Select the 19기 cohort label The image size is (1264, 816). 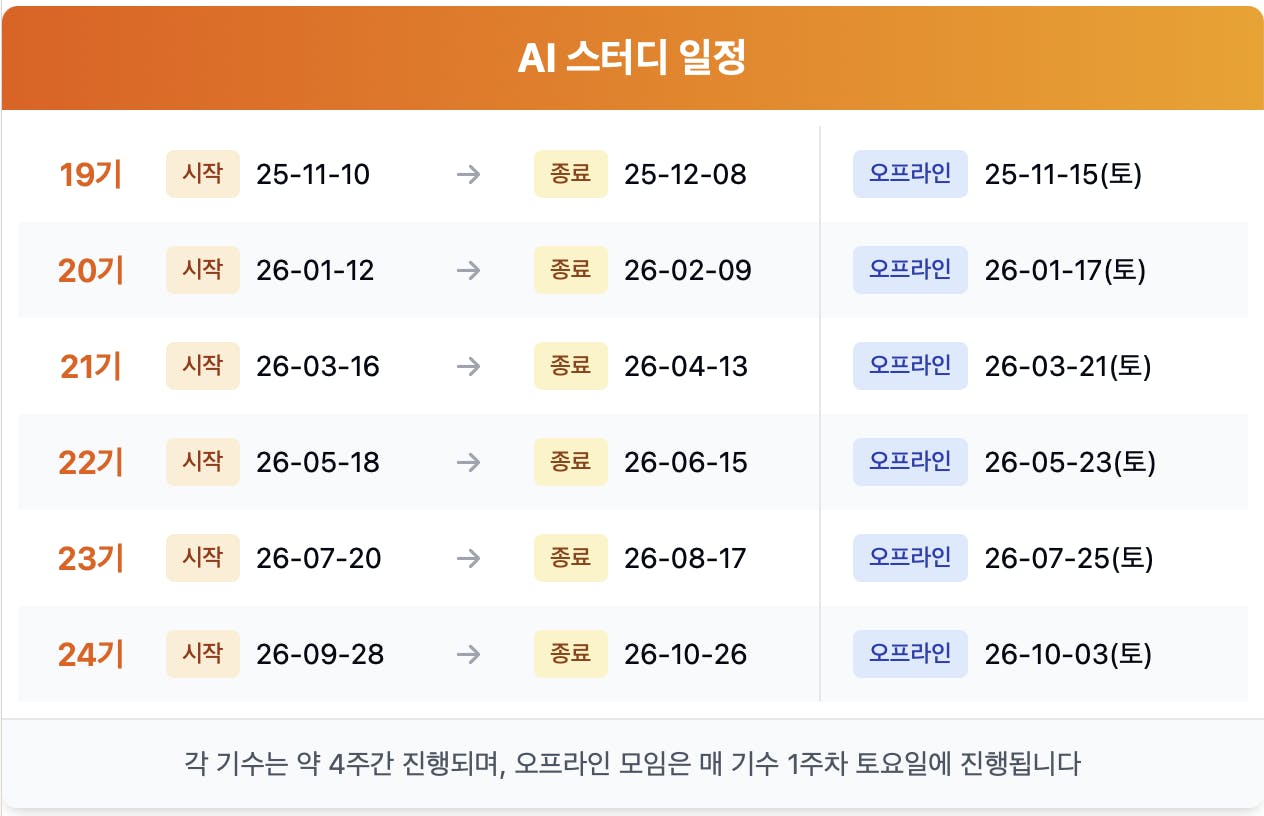click(91, 175)
